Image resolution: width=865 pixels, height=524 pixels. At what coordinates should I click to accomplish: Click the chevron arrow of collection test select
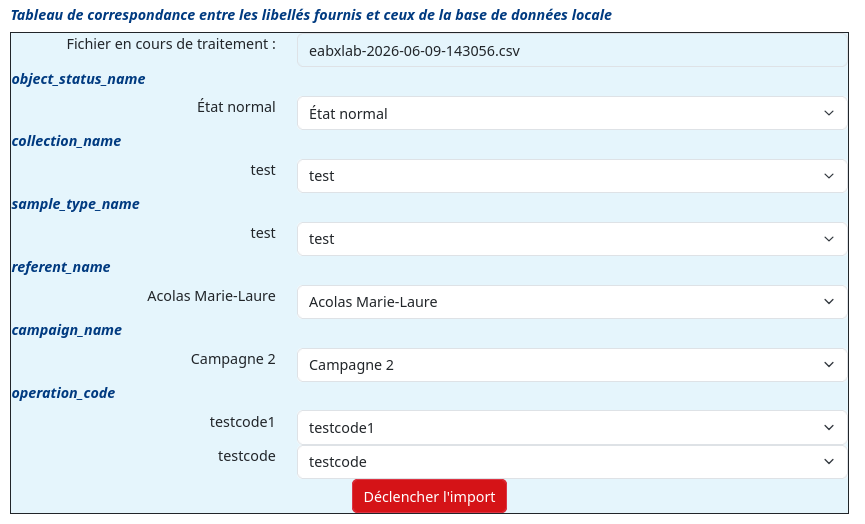pyautogui.click(x=829, y=176)
